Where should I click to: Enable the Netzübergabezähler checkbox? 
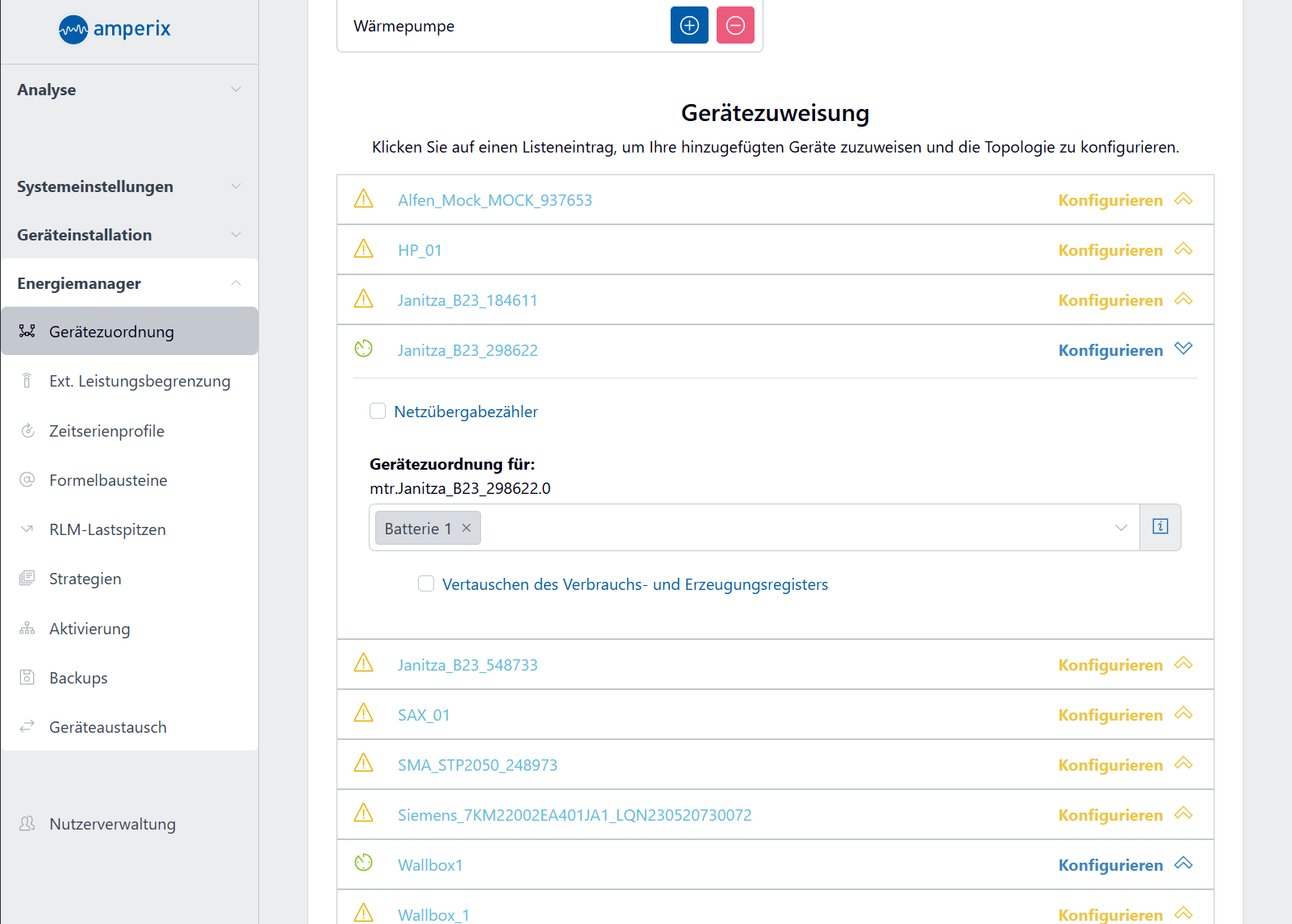(x=378, y=412)
